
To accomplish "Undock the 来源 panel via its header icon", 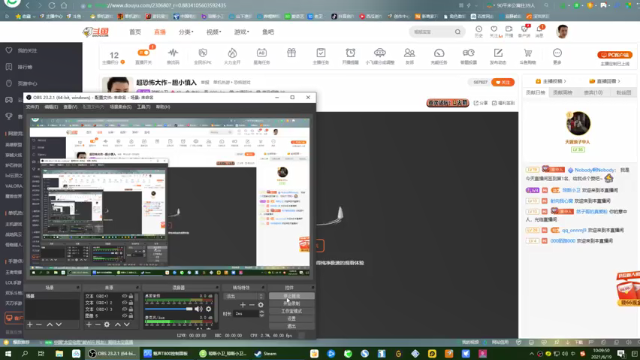I will click(137, 288).
